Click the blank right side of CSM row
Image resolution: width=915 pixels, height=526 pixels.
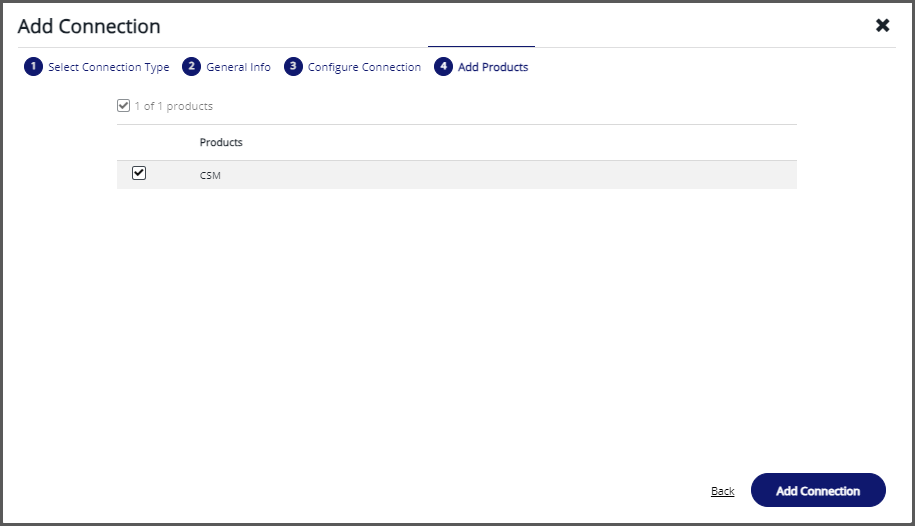(x=600, y=175)
